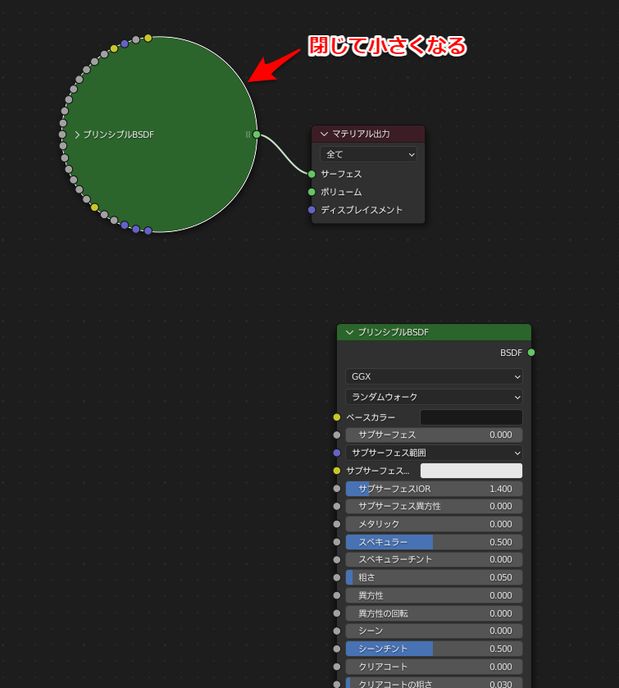This screenshot has height=688, width=619.
Task: Click the スペキュラー 0.500 slider
Action: point(434,542)
